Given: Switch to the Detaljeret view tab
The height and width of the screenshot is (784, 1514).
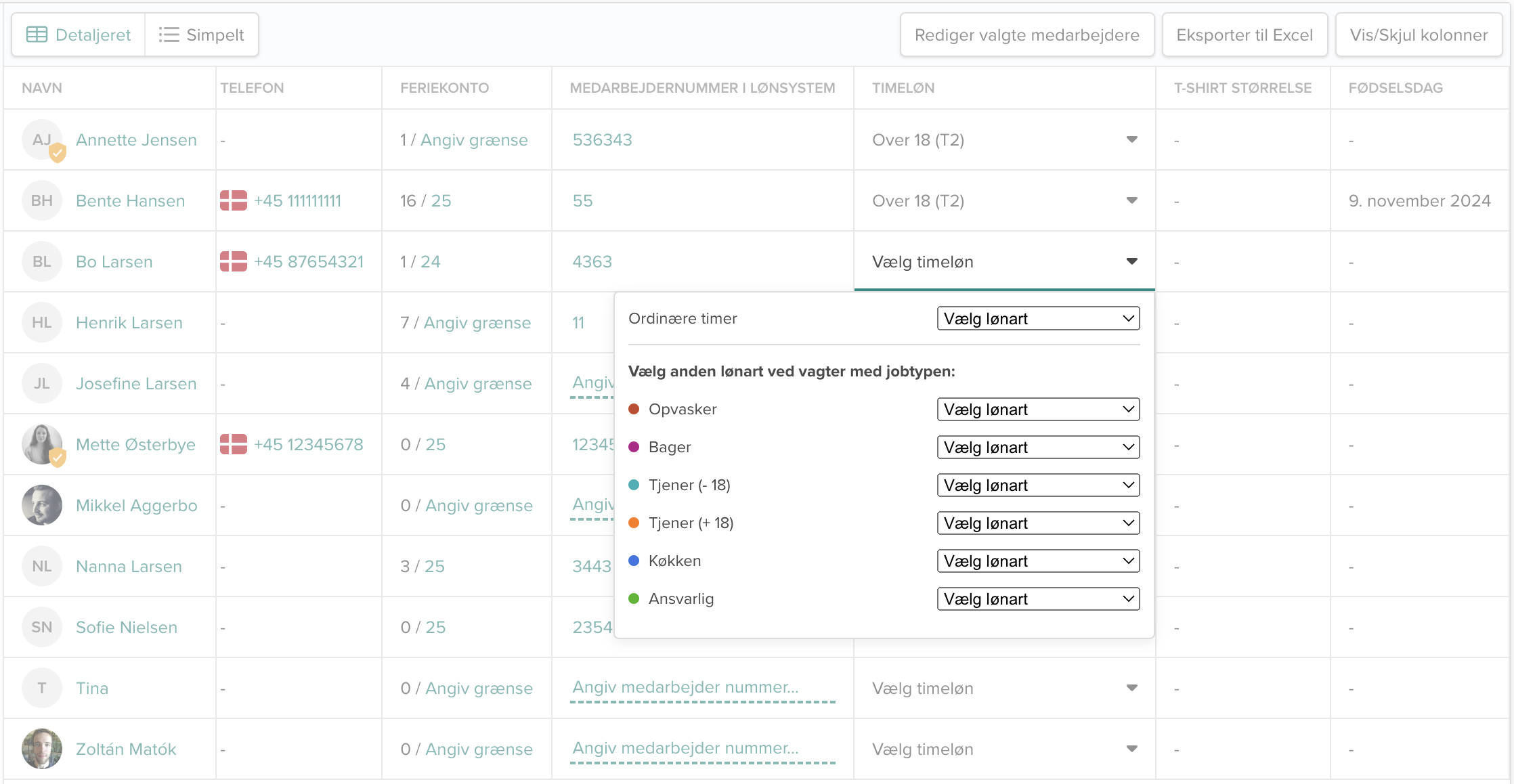Looking at the screenshot, I should tap(79, 35).
